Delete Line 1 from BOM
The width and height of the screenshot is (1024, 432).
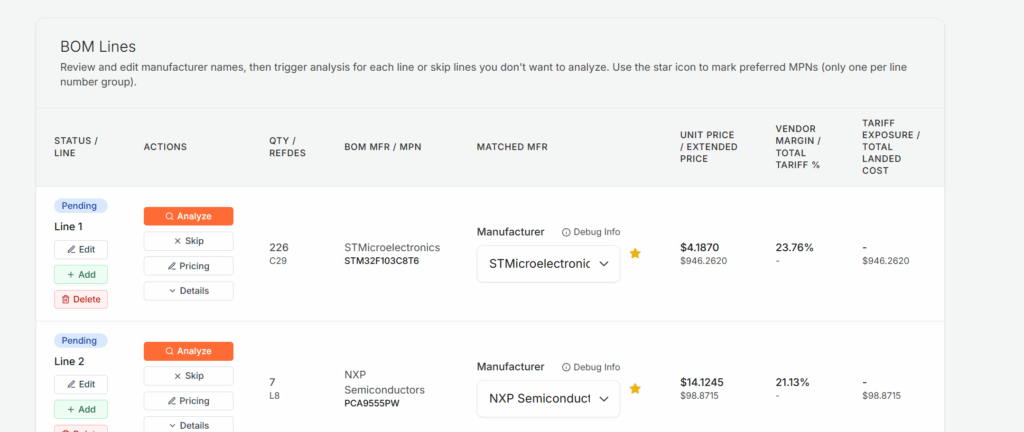click(x=80, y=299)
